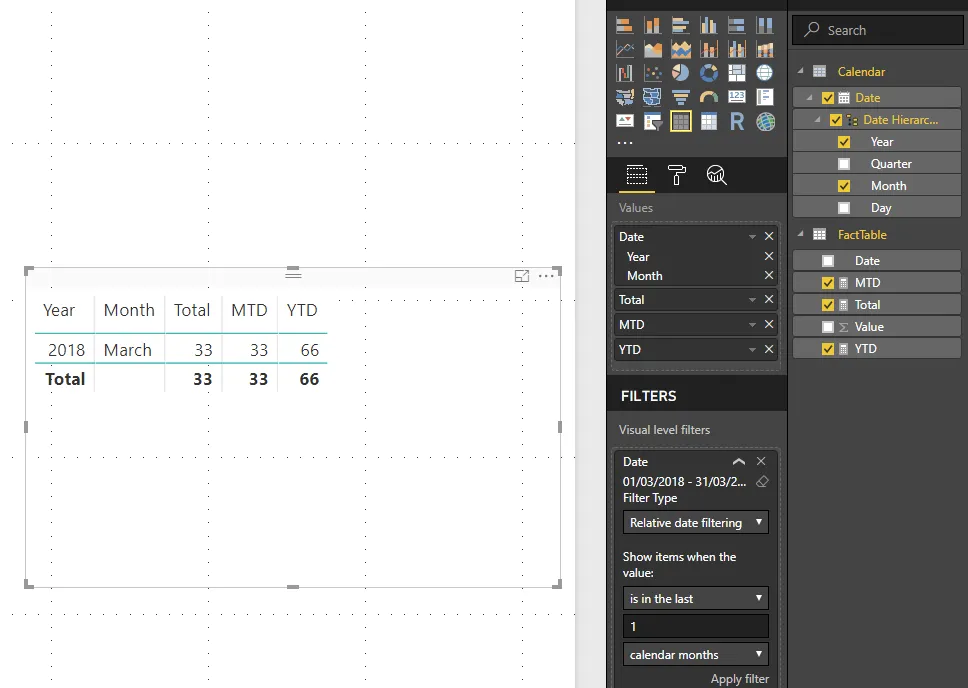Open the 'is in the last' dropdown
Screen dimensions: 968x688
(x=696, y=598)
